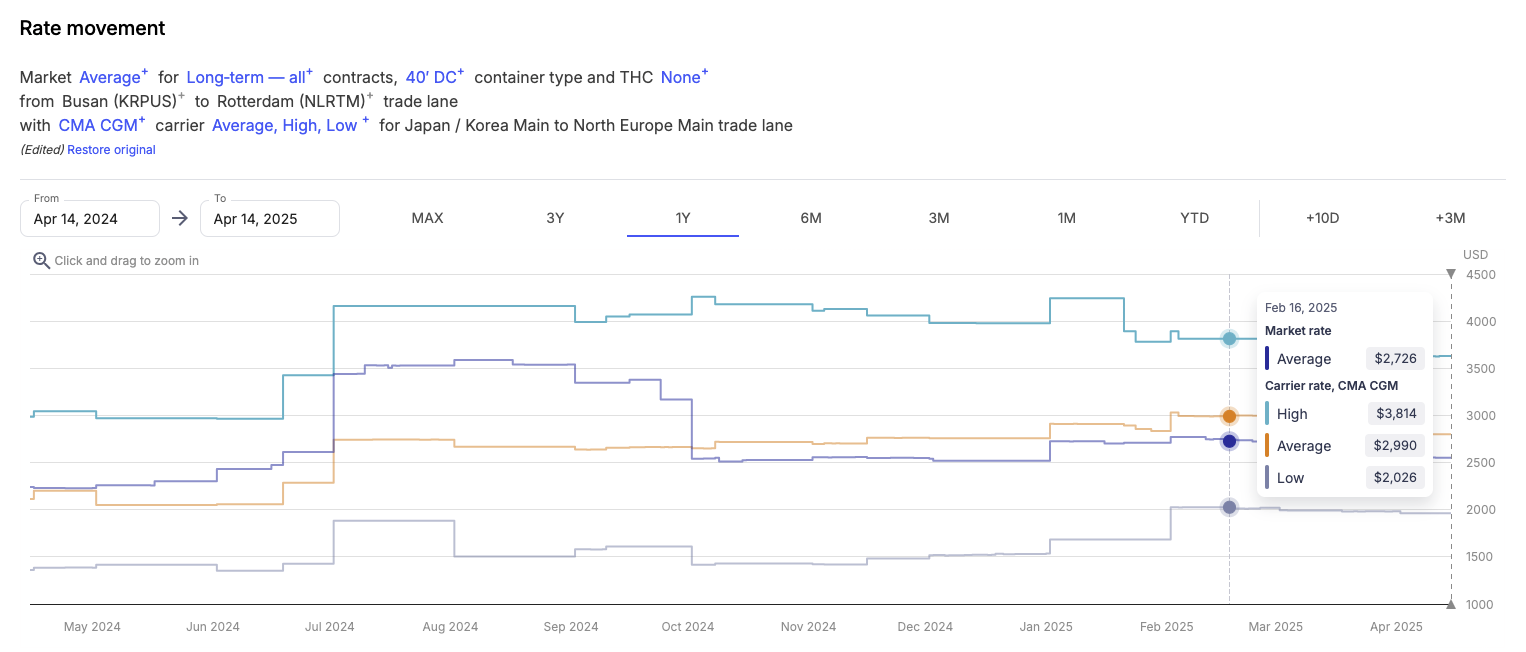Click the Restore original link
Screen dimensions: 1526x652
pos(111,150)
